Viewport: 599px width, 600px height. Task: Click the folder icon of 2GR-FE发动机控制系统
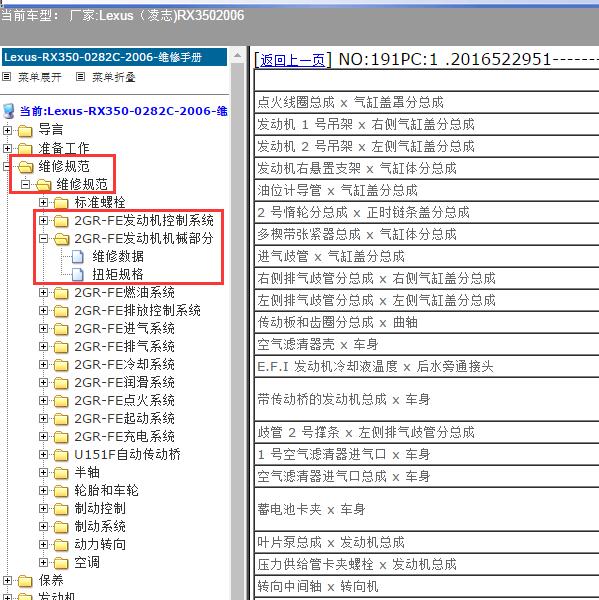tap(61, 221)
